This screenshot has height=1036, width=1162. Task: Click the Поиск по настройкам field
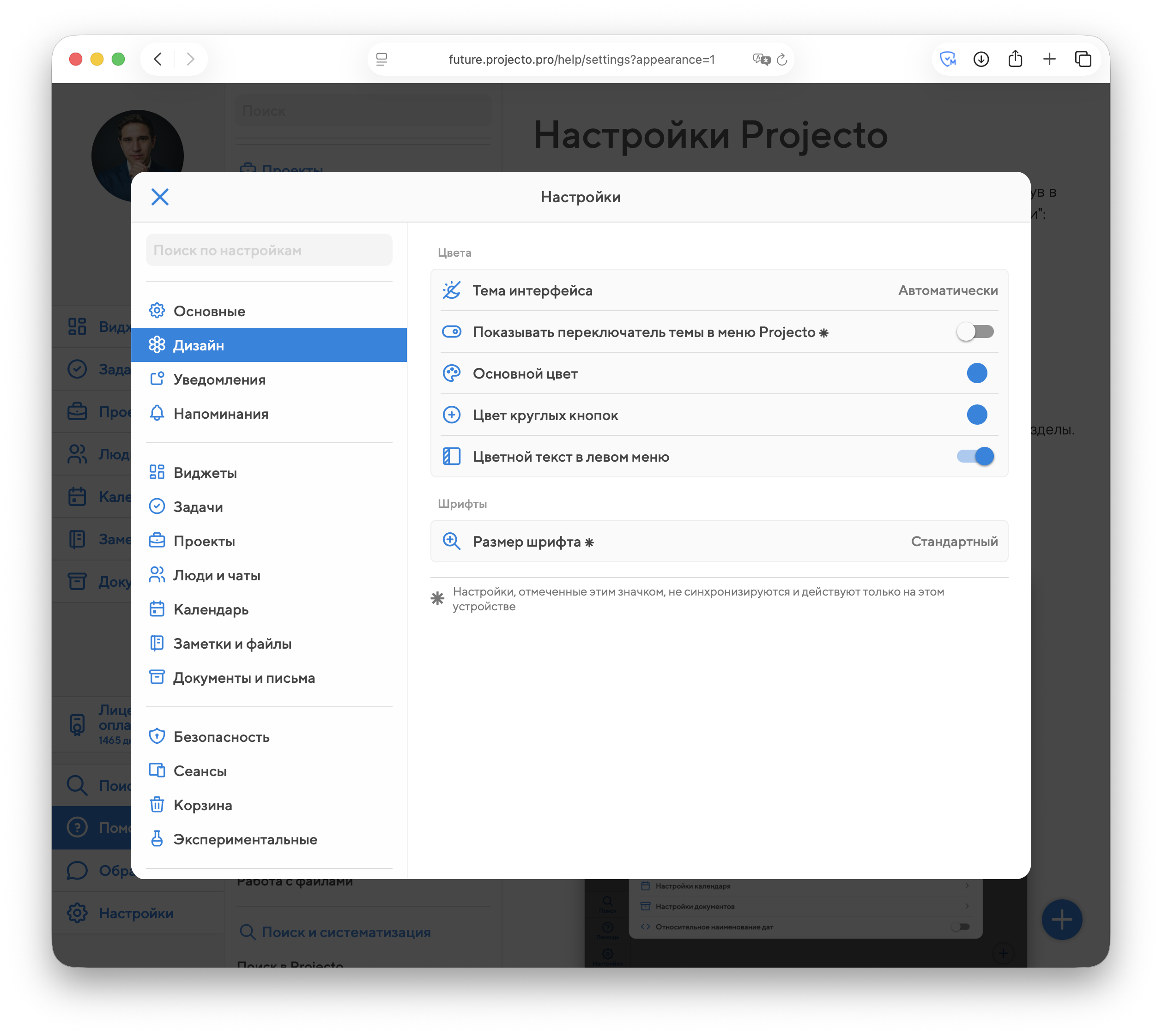click(x=269, y=251)
